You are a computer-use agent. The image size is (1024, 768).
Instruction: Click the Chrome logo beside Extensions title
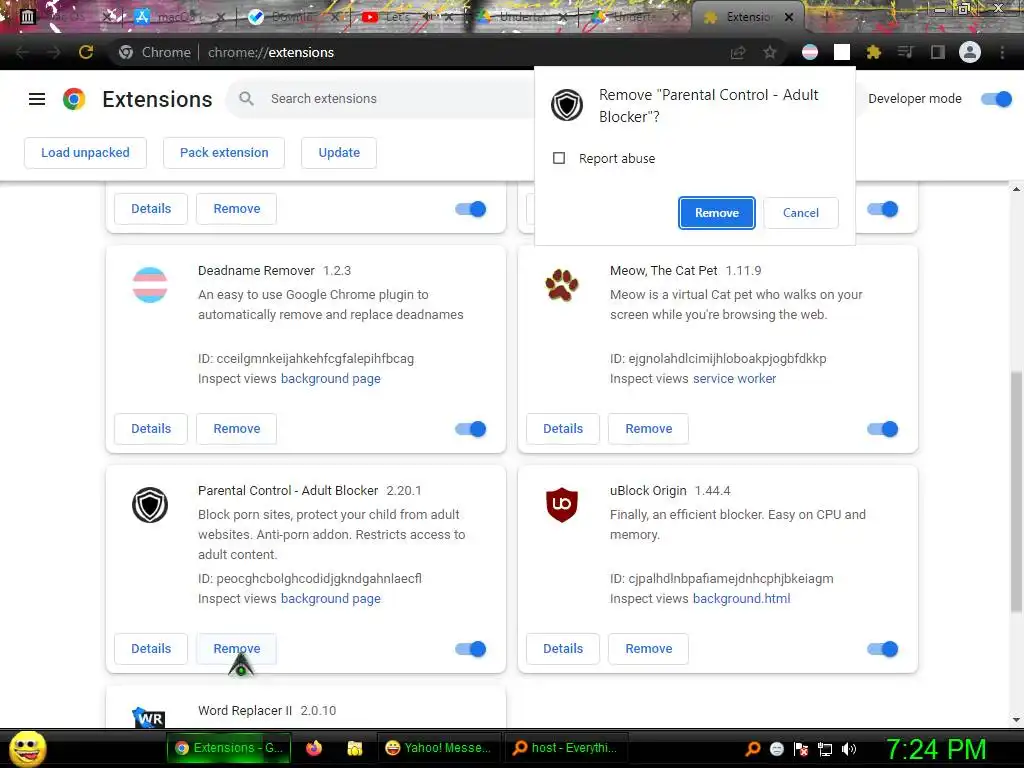coord(74,99)
